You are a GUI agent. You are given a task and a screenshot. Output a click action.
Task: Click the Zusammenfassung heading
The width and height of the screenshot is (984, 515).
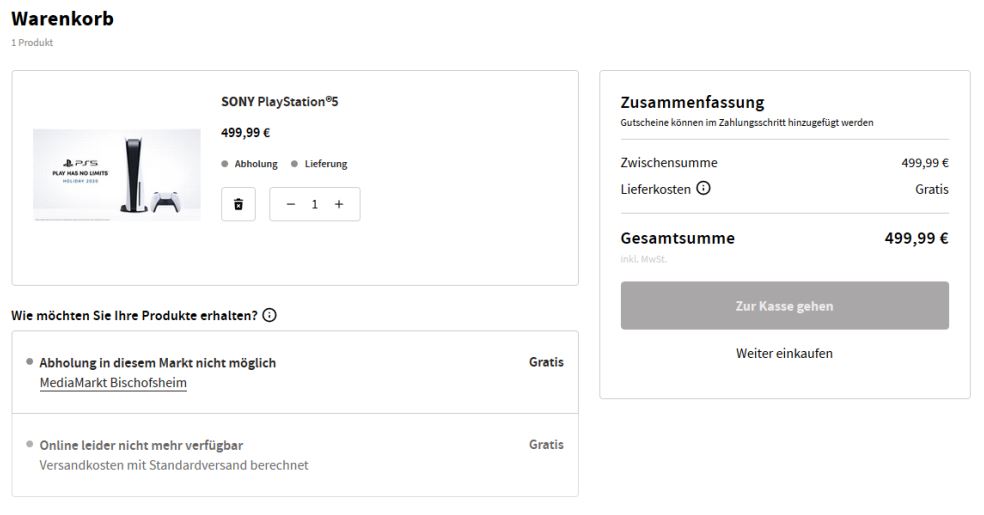(692, 102)
